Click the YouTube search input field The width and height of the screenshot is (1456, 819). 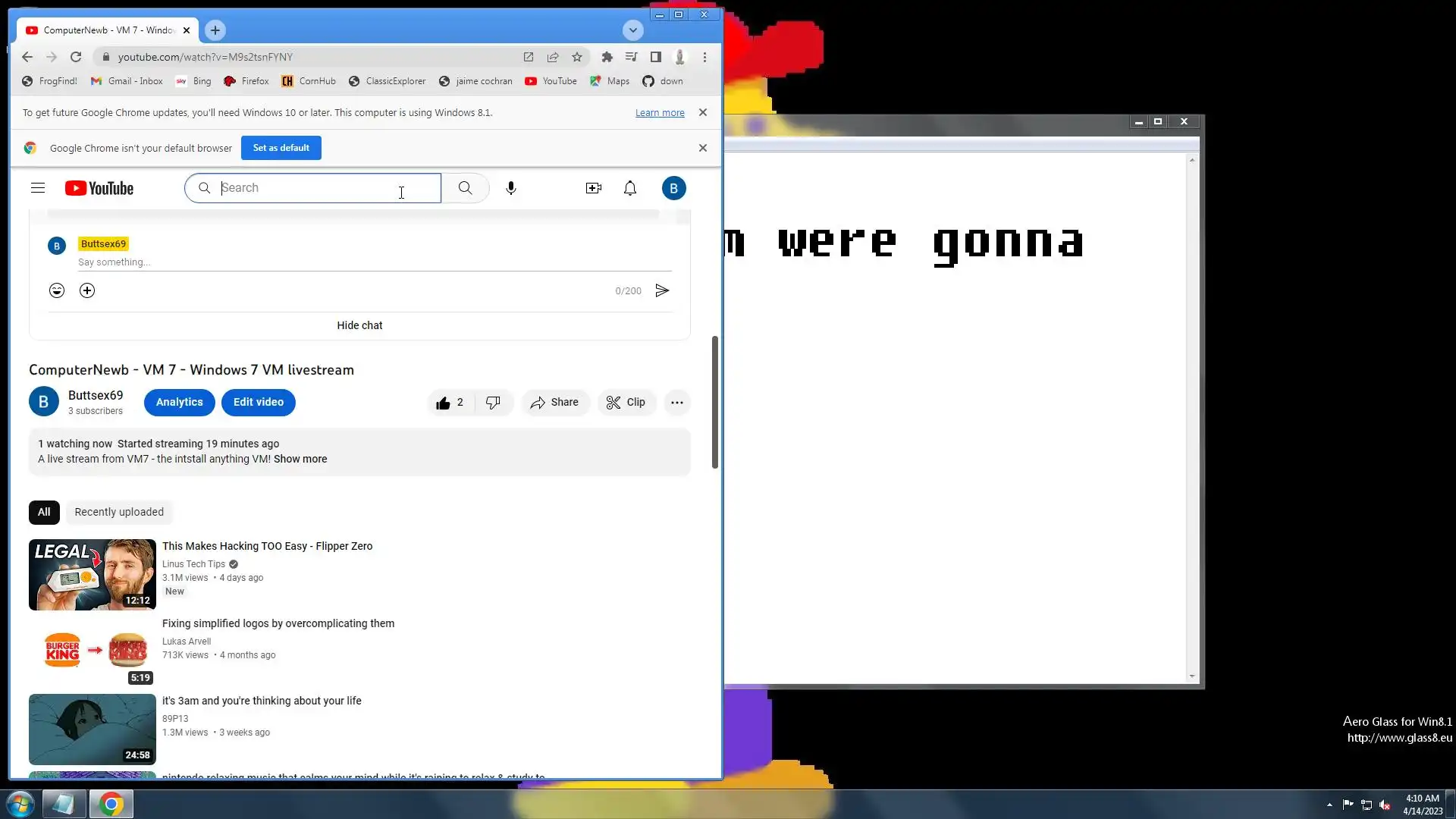click(318, 188)
